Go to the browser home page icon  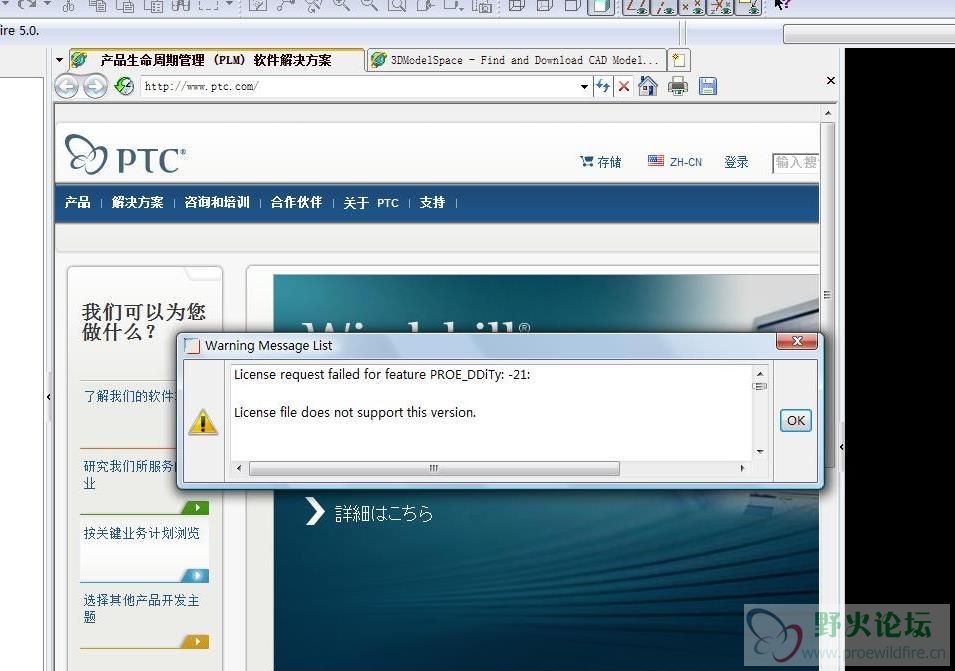[x=647, y=86]
